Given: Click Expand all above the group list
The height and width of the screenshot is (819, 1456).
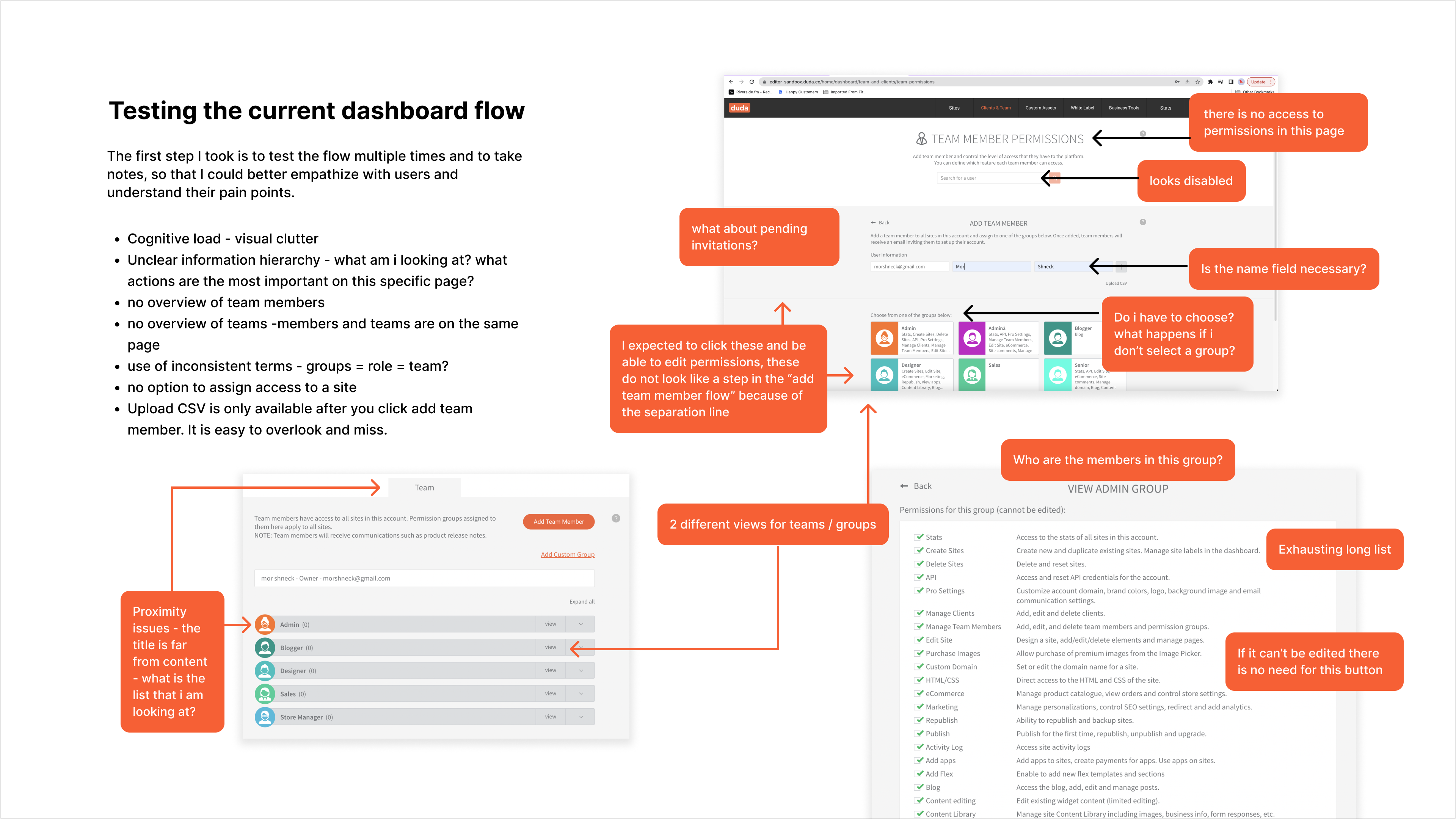Looking at the screenshot, I should point(582,601).
